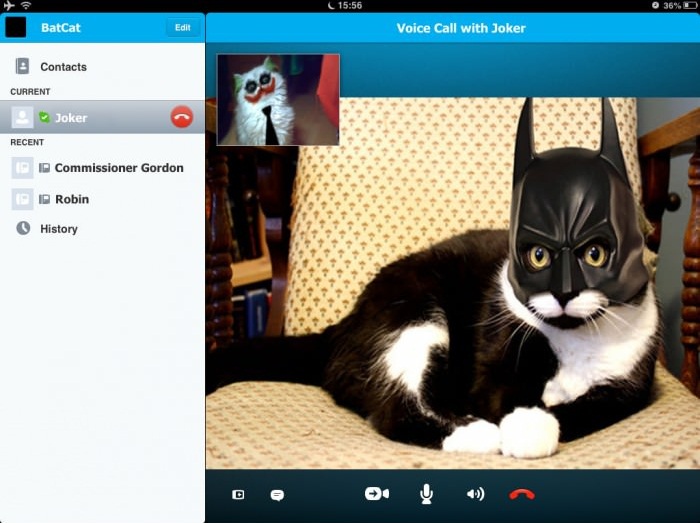The height and width of the screenshot is (523, 700).
Task: Open the Robin recent conversation
Action: coord(71,199)
